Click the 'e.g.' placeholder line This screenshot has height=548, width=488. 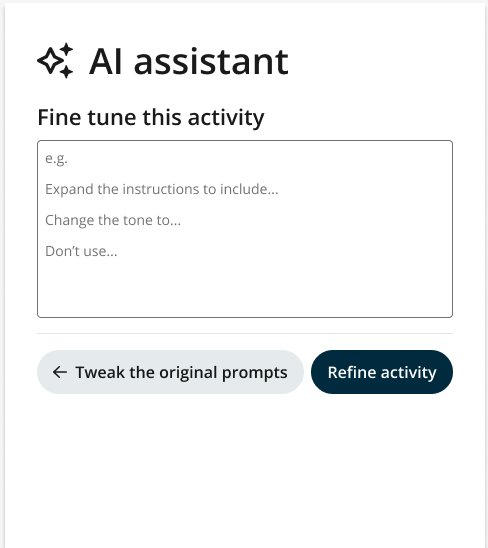[56, 159]
